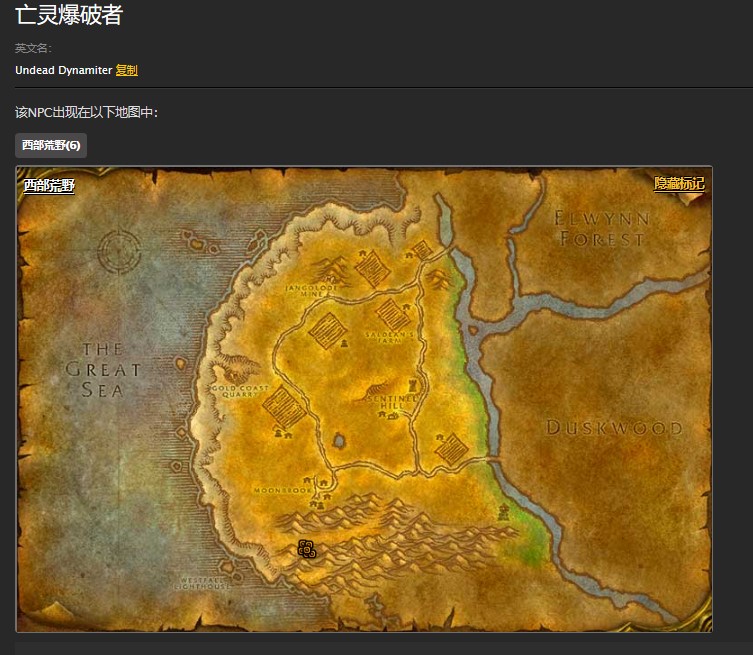Image resolution: width=753 pixels, height=655 pixels.
Task: Click the Jangolode Mine mountain icon
Action: click(333, 268)
